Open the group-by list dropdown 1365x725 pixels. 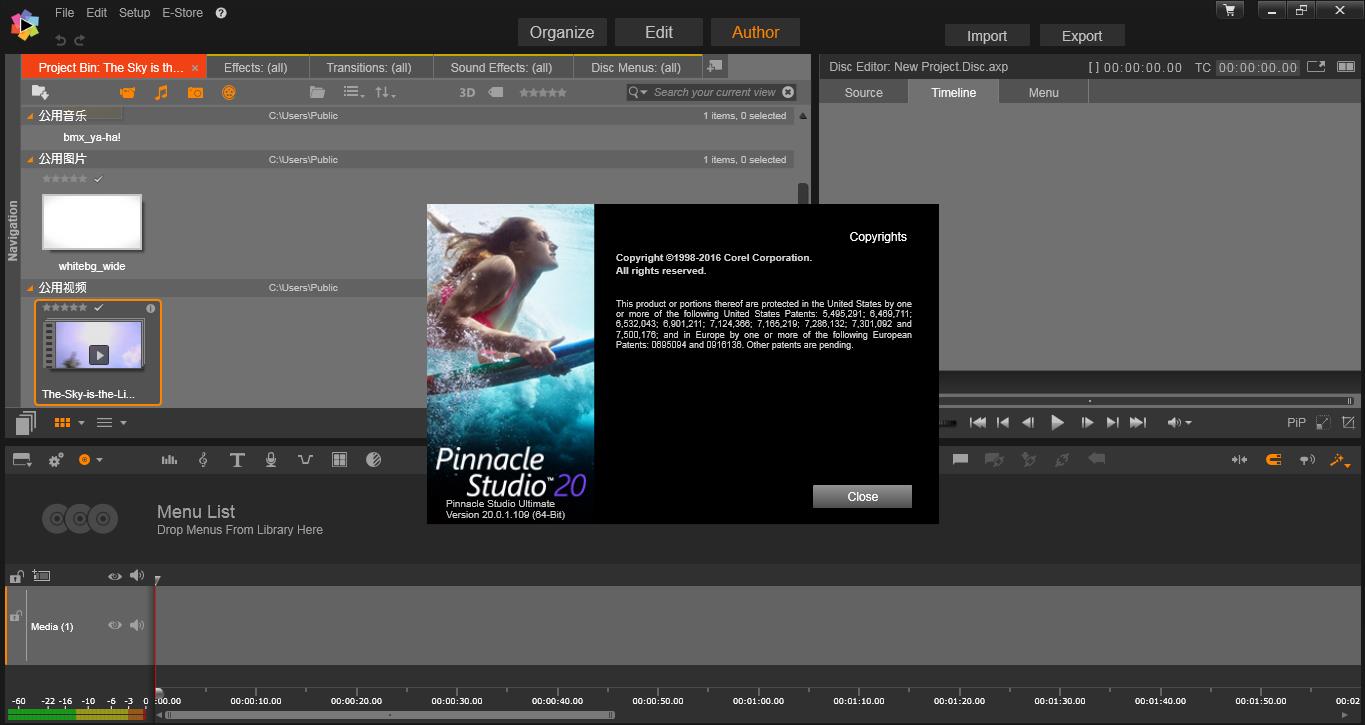tap(354, 92)
